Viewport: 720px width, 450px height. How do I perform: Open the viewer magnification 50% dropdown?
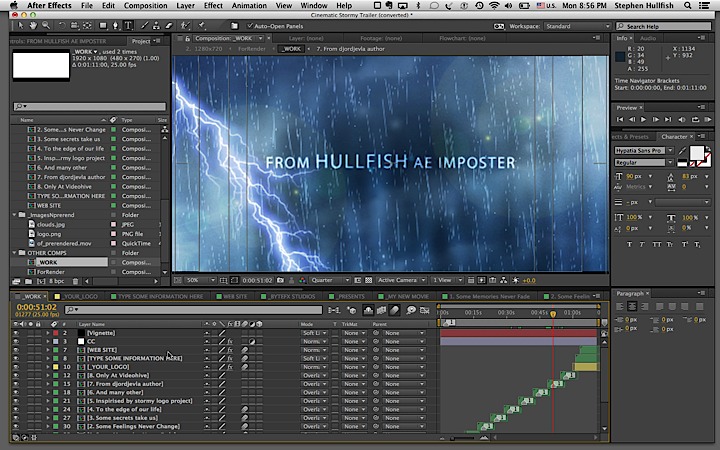coord(200,280)
